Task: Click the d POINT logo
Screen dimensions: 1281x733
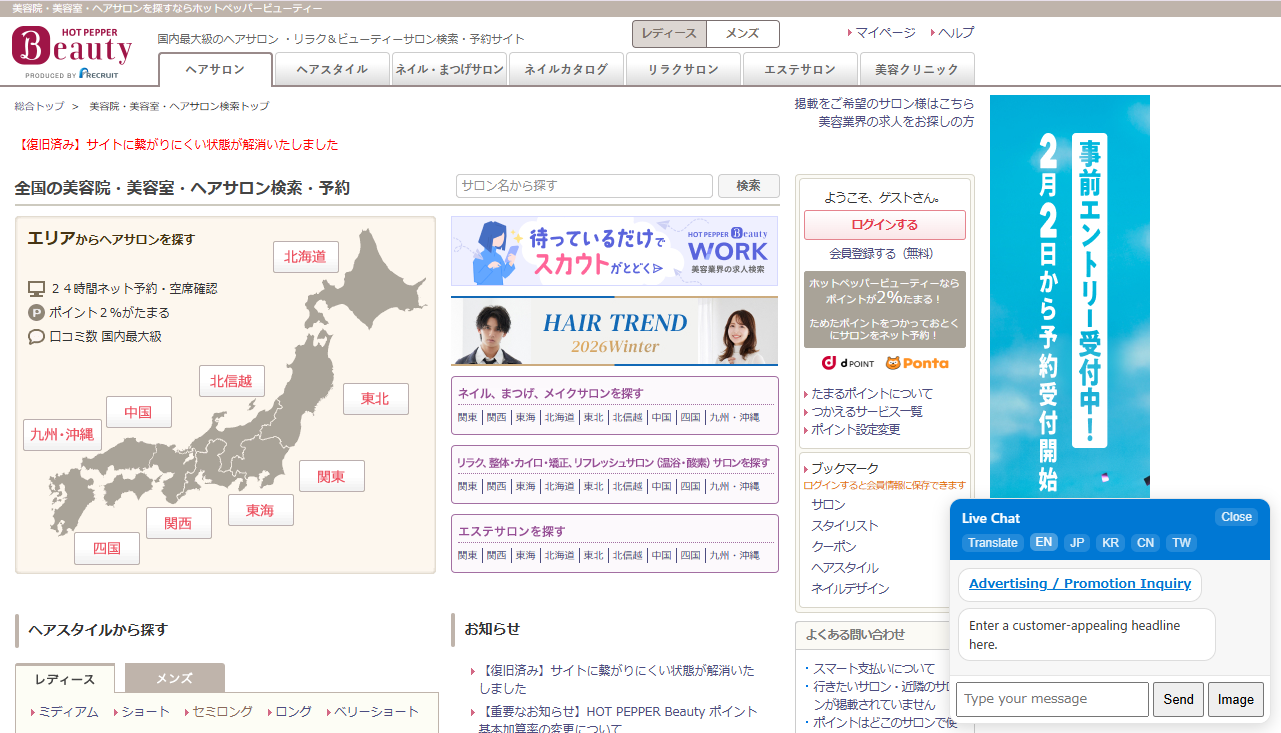Action: (x=849, y=363)
